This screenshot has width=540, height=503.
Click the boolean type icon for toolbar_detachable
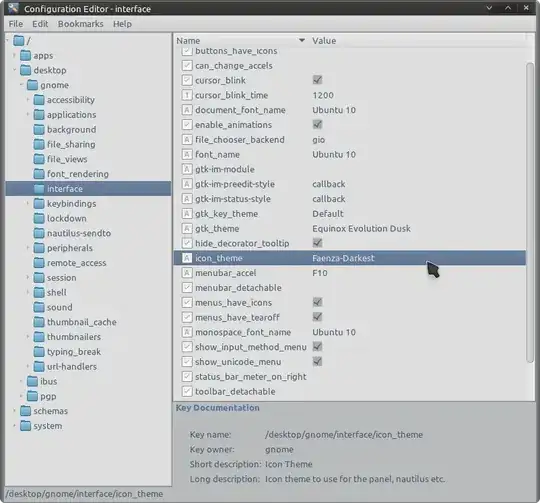(x=187, y=391)
